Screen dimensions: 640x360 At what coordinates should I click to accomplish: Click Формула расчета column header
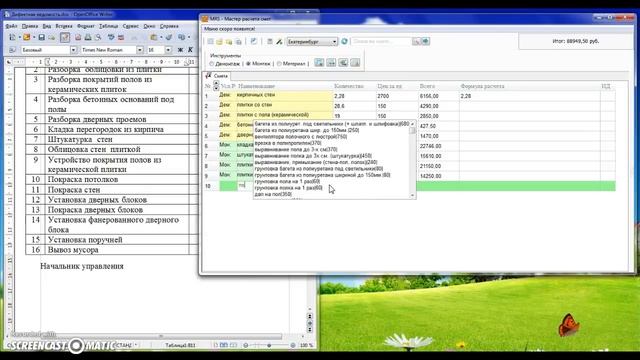tap(482, 87)
